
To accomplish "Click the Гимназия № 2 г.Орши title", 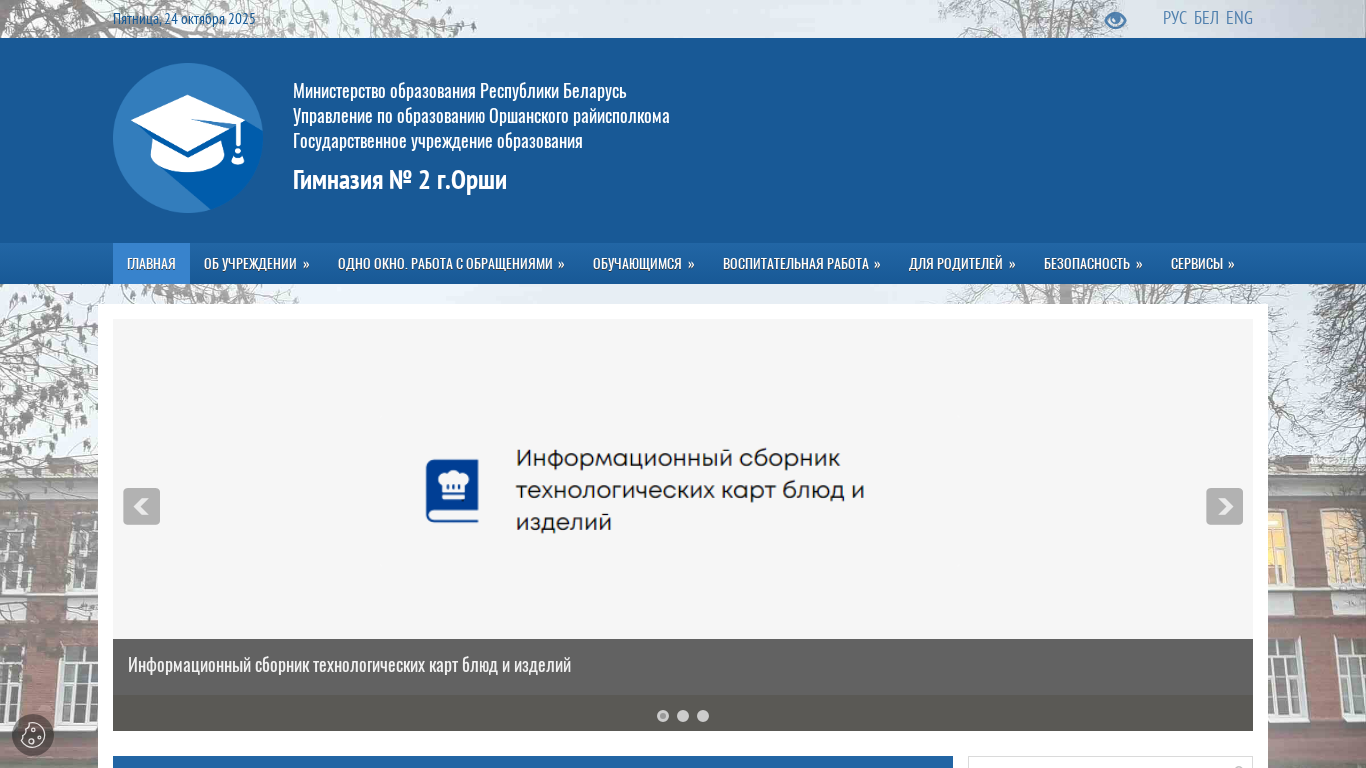I will click(x=400, y=180).
